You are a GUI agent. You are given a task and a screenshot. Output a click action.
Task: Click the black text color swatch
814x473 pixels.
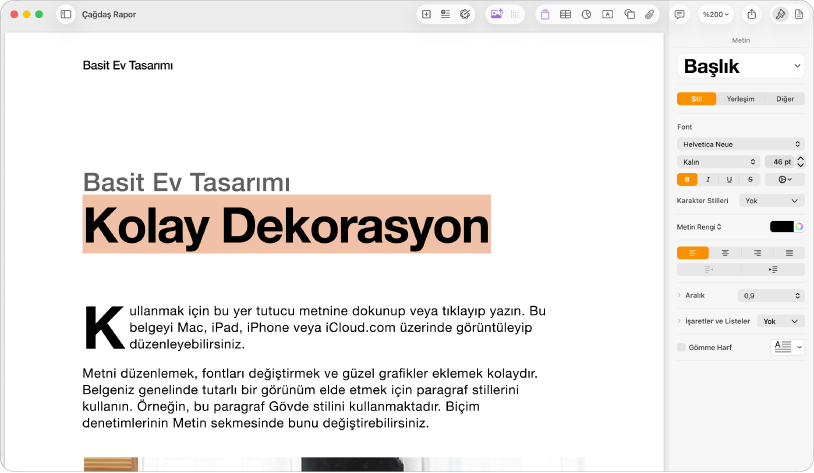[x=782, y=226]
